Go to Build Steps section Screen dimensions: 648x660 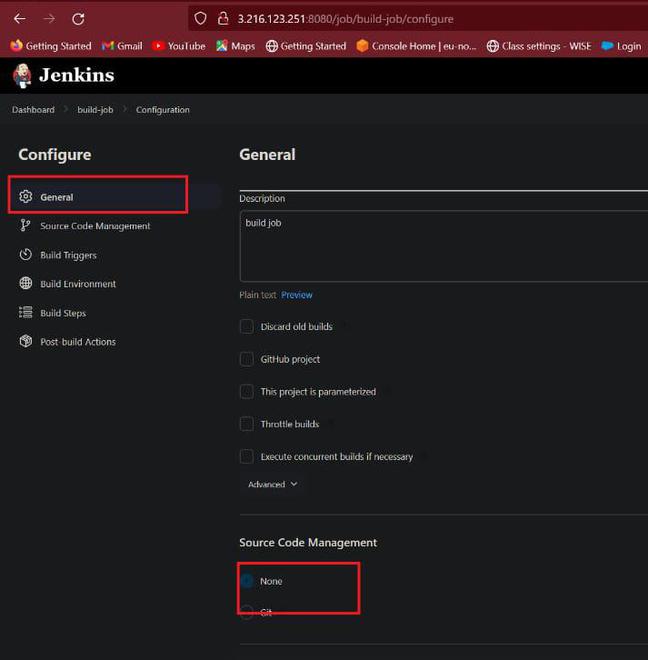pyautogui.click(x=63, y=313)
